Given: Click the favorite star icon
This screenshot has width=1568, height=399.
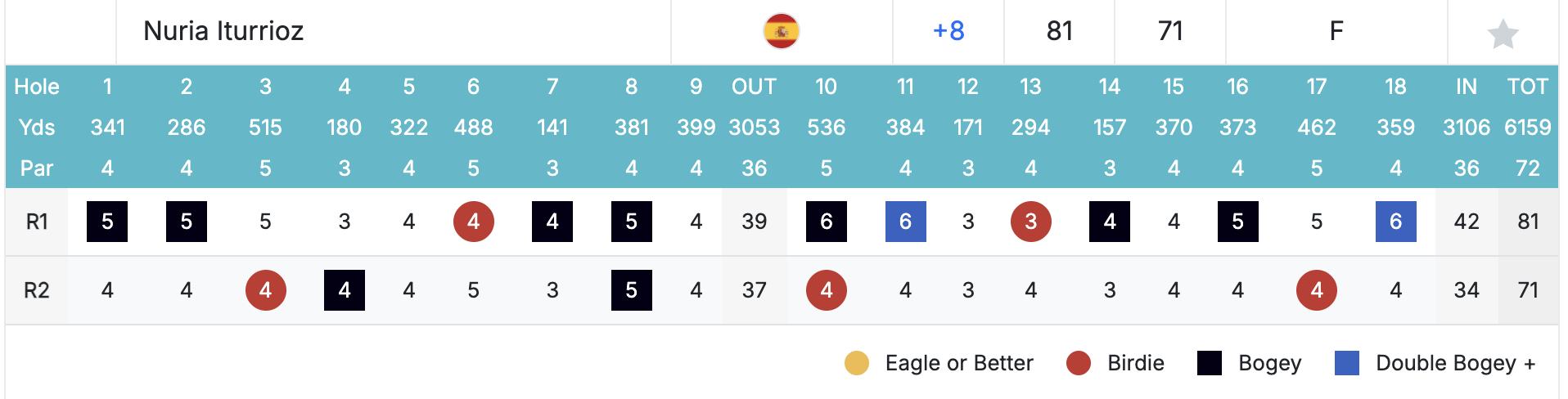Looking at the screenshot, I should (1503, 34).
